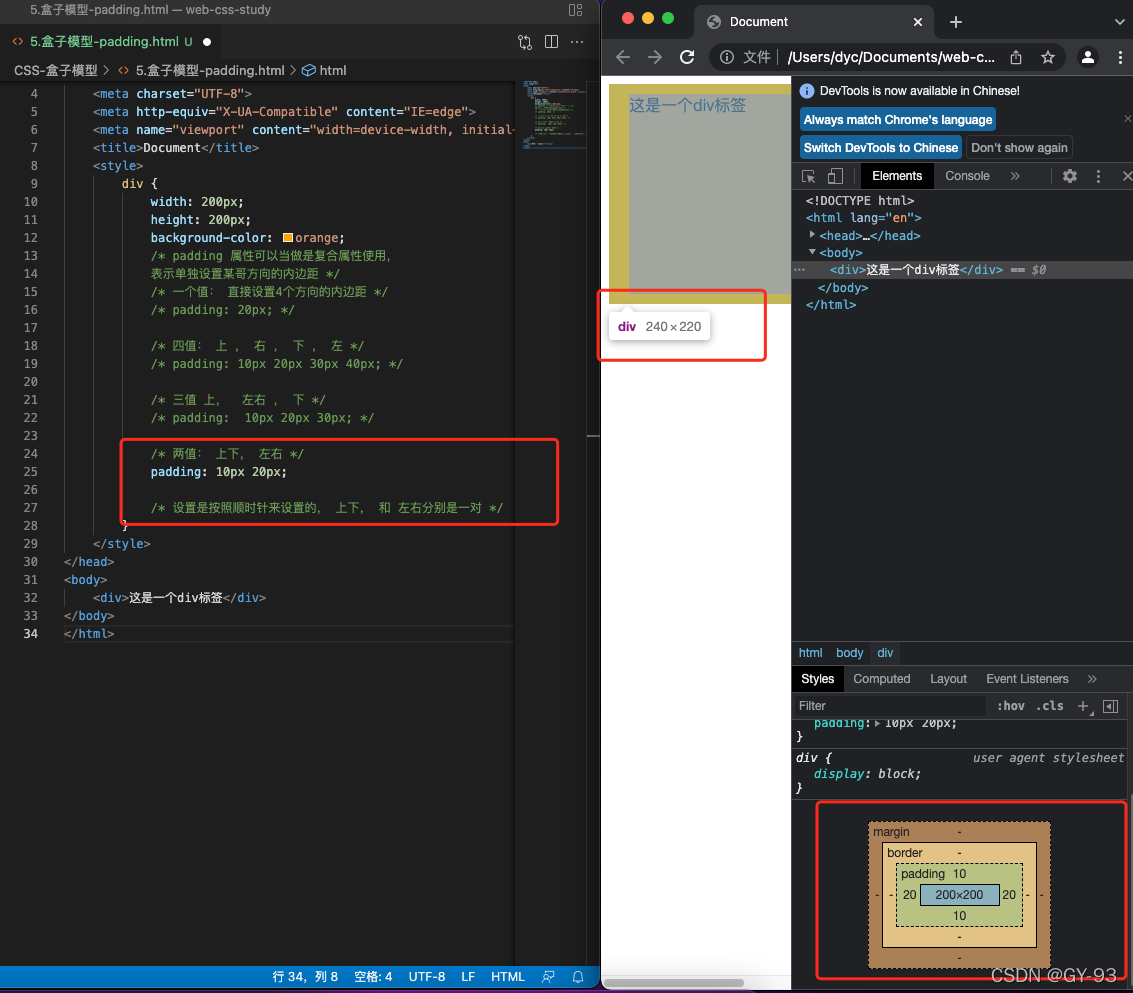Open a new browser tab
The image size is (1133, 993).
pos(956,22)
